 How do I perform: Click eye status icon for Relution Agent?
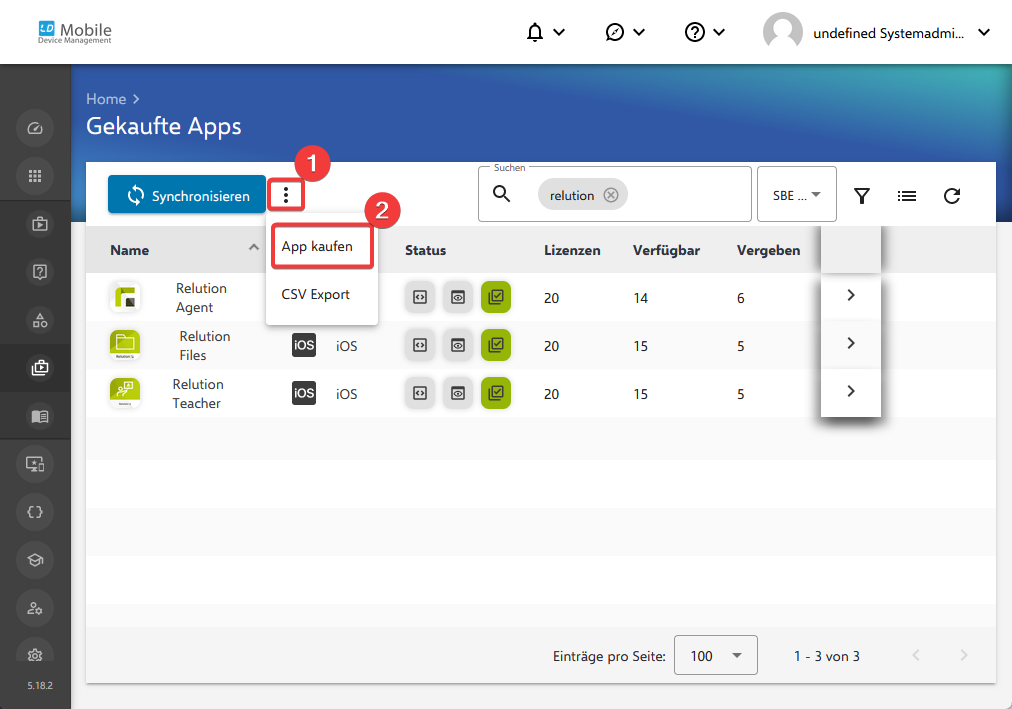coord(458,297)
